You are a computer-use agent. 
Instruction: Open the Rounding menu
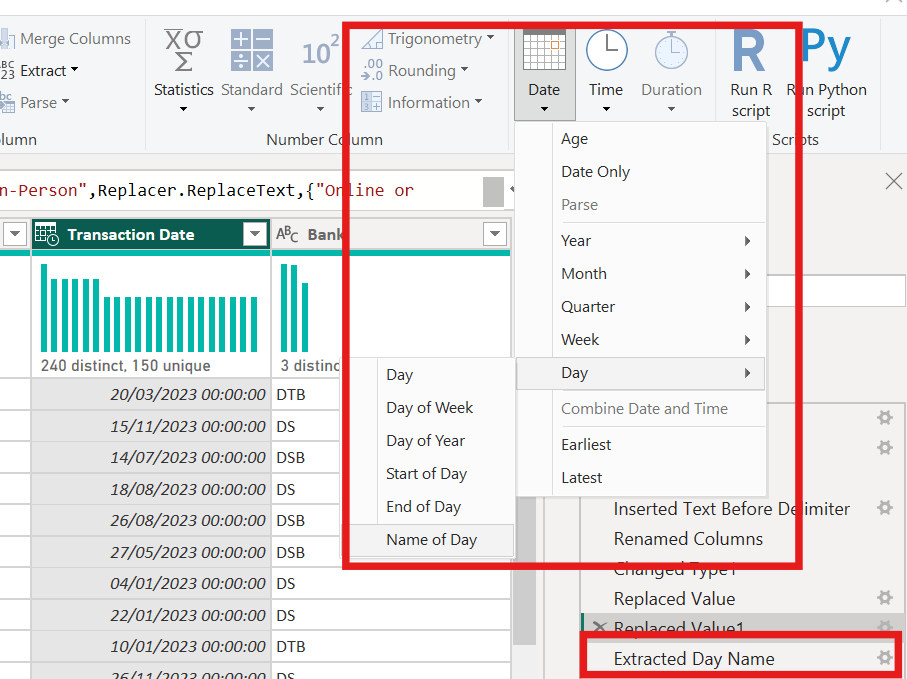click(415, 71)
